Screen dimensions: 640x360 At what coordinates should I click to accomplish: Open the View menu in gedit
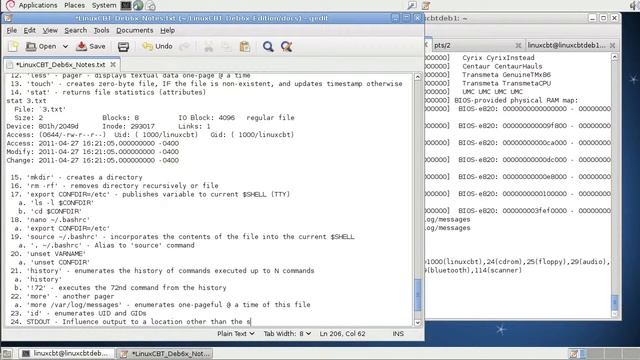click(50, 30)
